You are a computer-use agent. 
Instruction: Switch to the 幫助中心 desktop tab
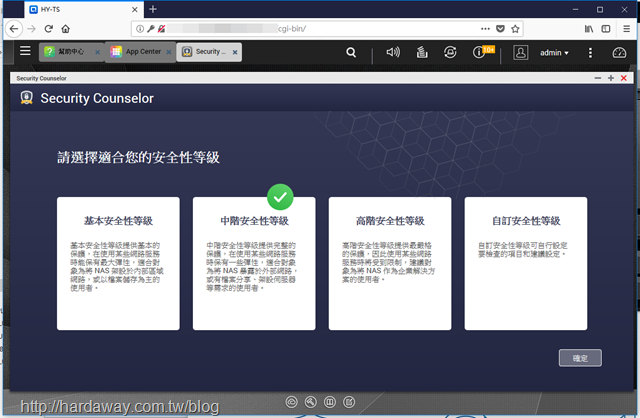(71, 52)
